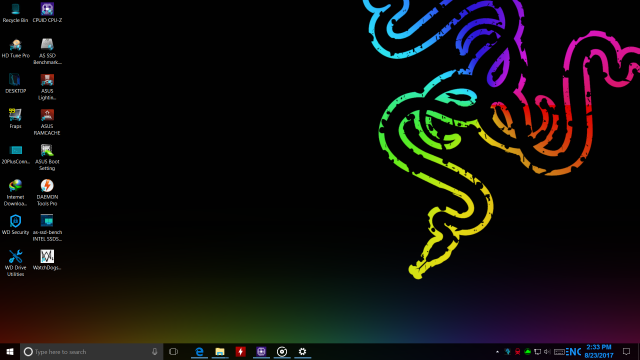Click the blue tray icon beside hidden-icons arrow
The image size is (640, 360).
point(507,351)
